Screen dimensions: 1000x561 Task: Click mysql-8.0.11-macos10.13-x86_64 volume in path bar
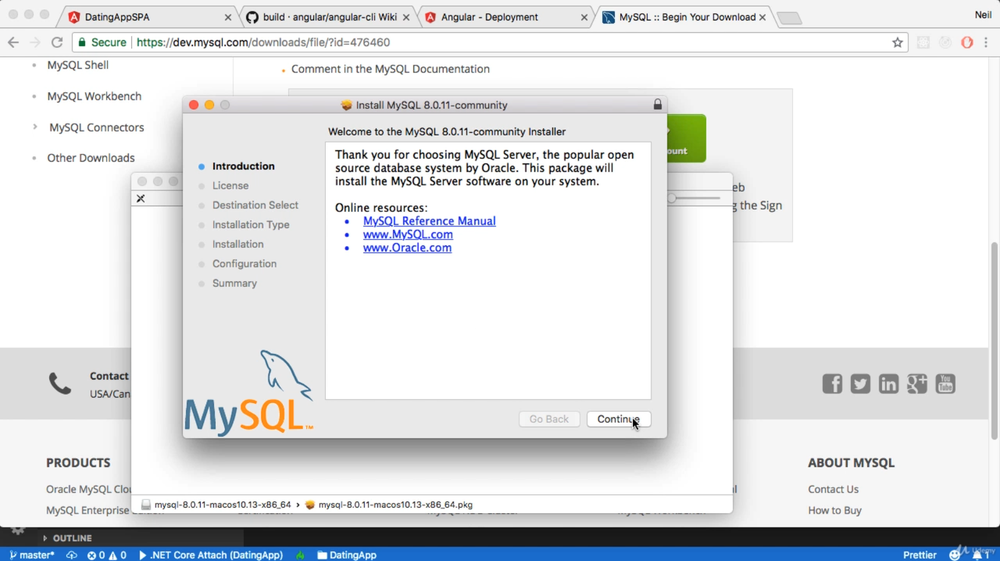(x=216, y=505)
